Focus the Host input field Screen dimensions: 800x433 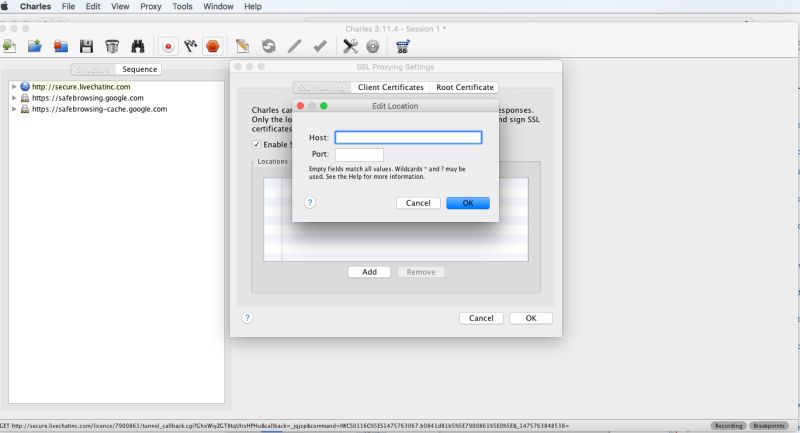click(408, 137)
